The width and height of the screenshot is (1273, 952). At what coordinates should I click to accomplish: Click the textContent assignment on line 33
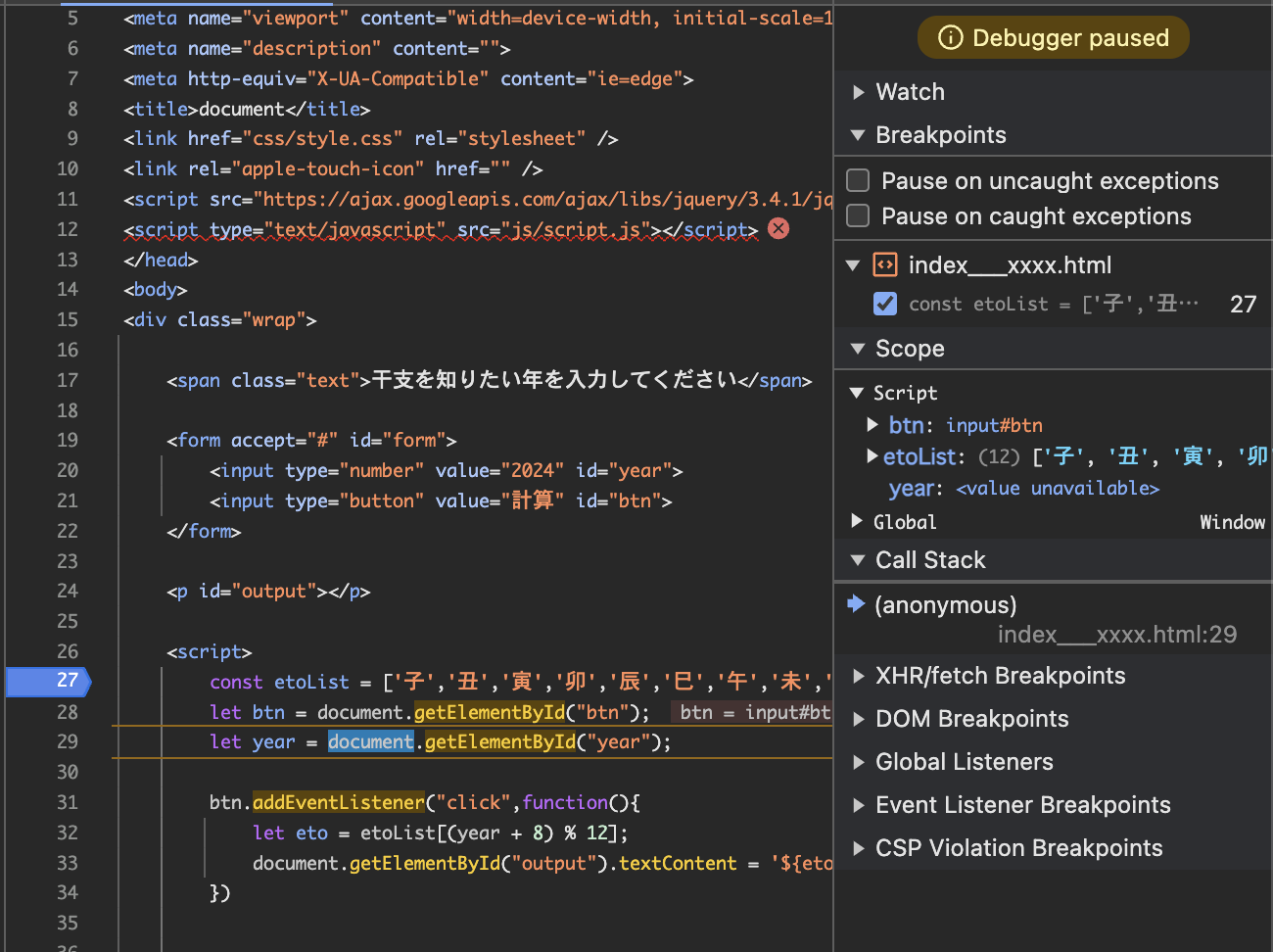[678, 864]
